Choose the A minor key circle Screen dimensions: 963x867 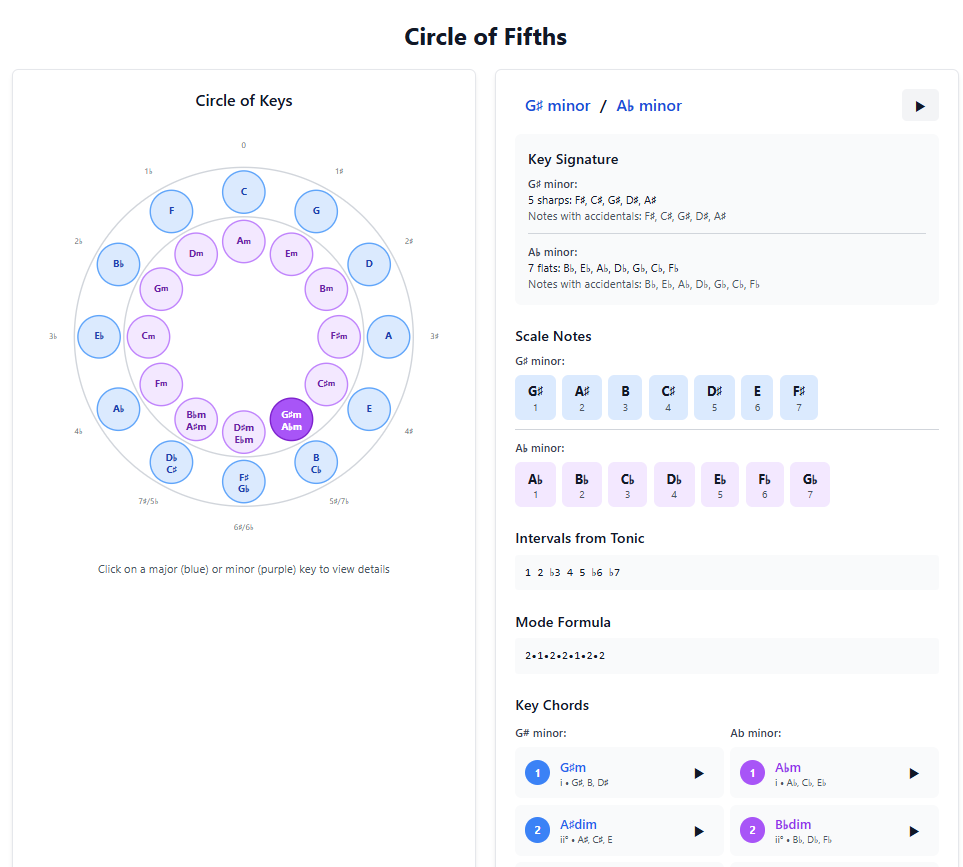[x=243, y=241]
